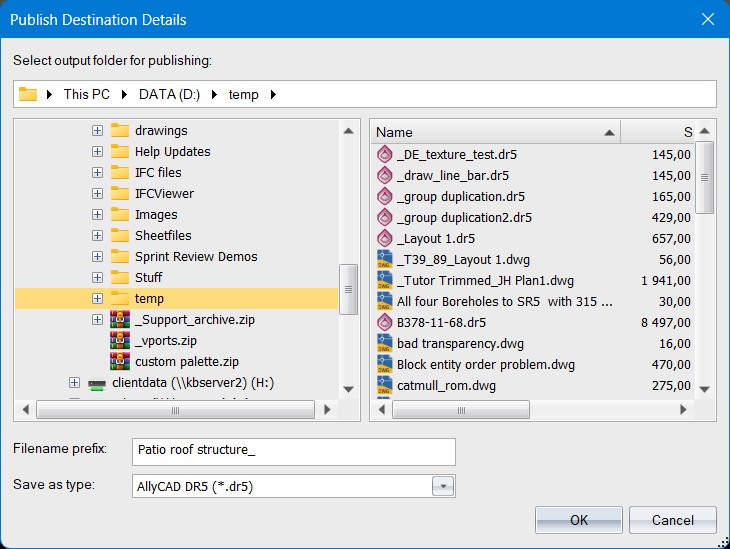Click the catmull_rom.dwg file icon
The width and height of the screenshot is (730, 549).
(385, 385)
